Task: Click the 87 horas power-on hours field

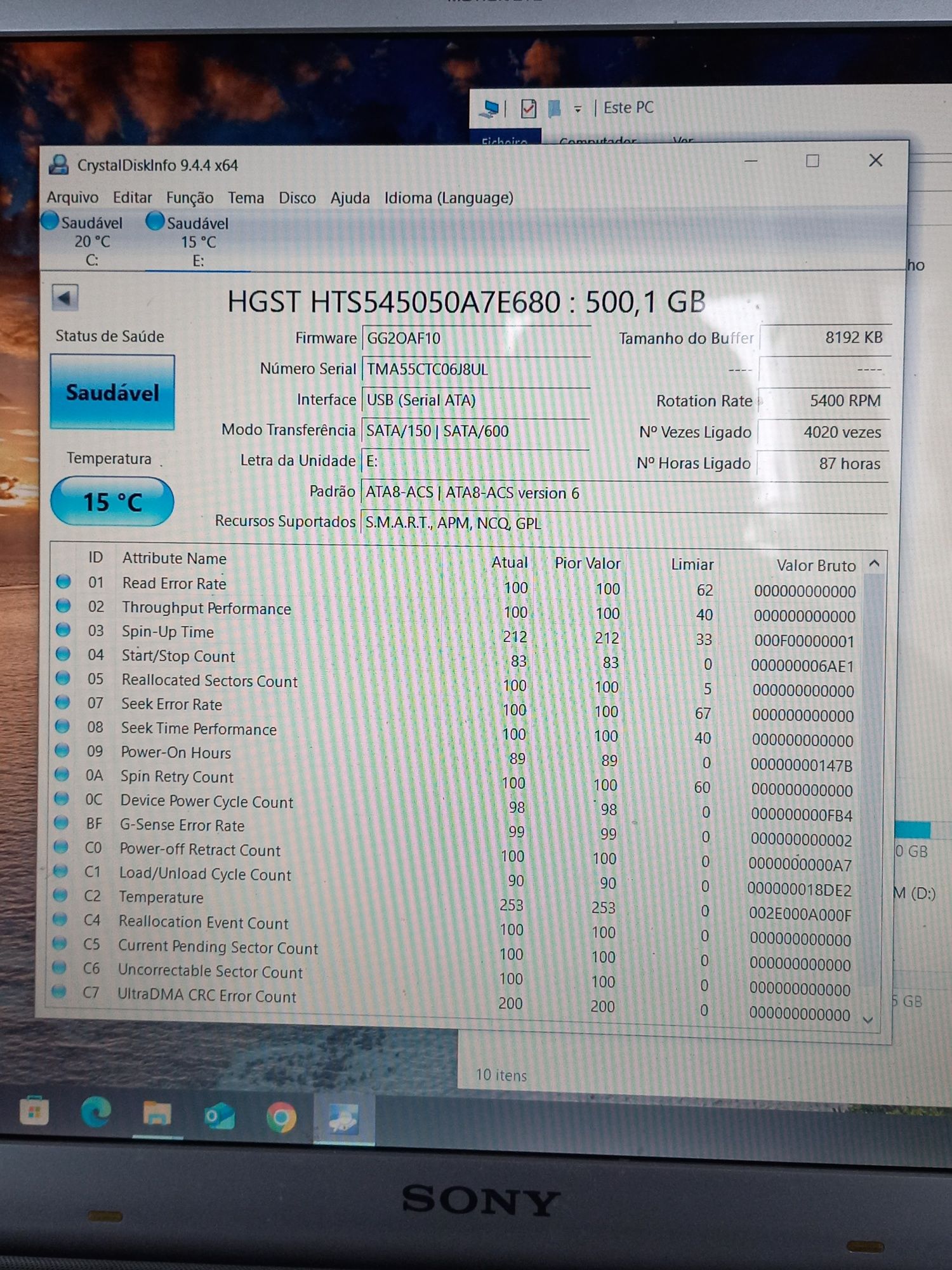Action: click(x=822, y=464)
